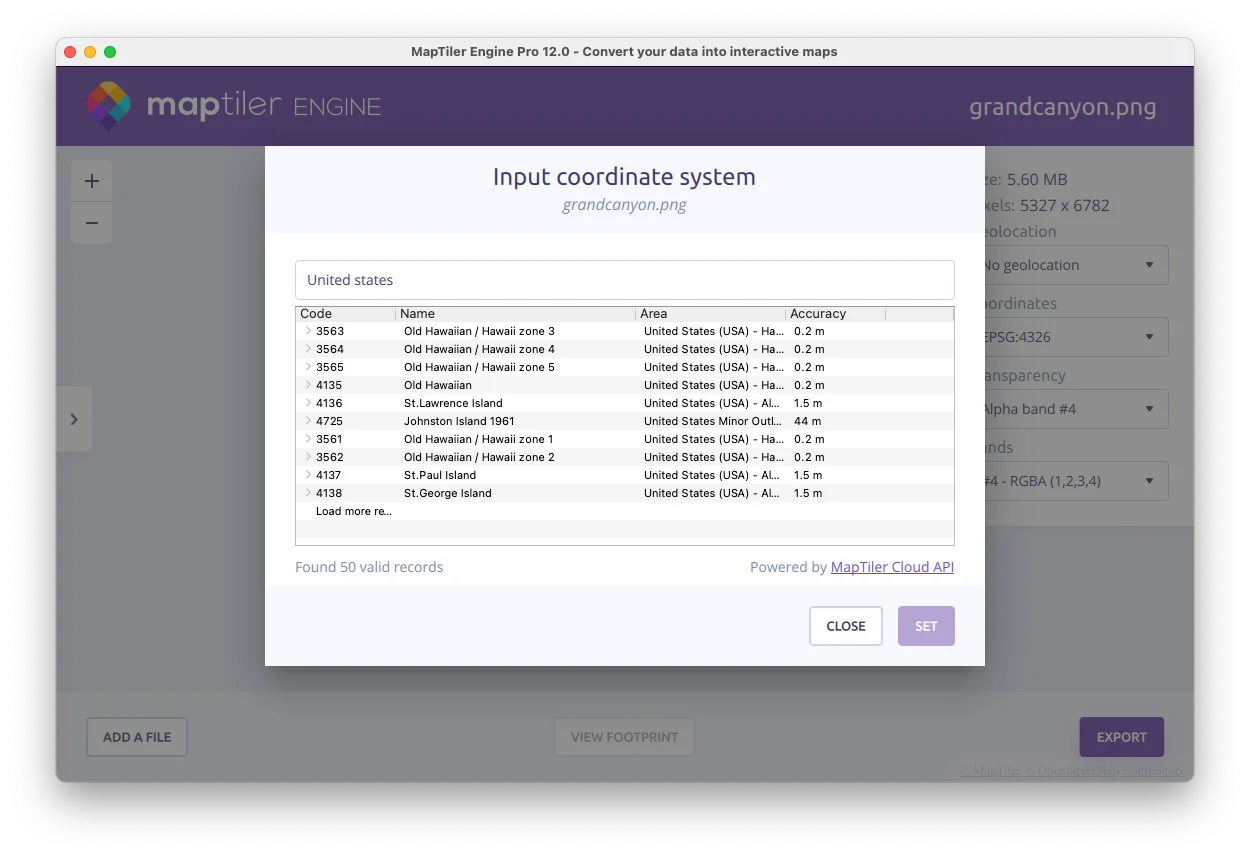Click the yellow macOS minimize button
This screenshot has height=856, width=1250.
[x=90, y=52]
